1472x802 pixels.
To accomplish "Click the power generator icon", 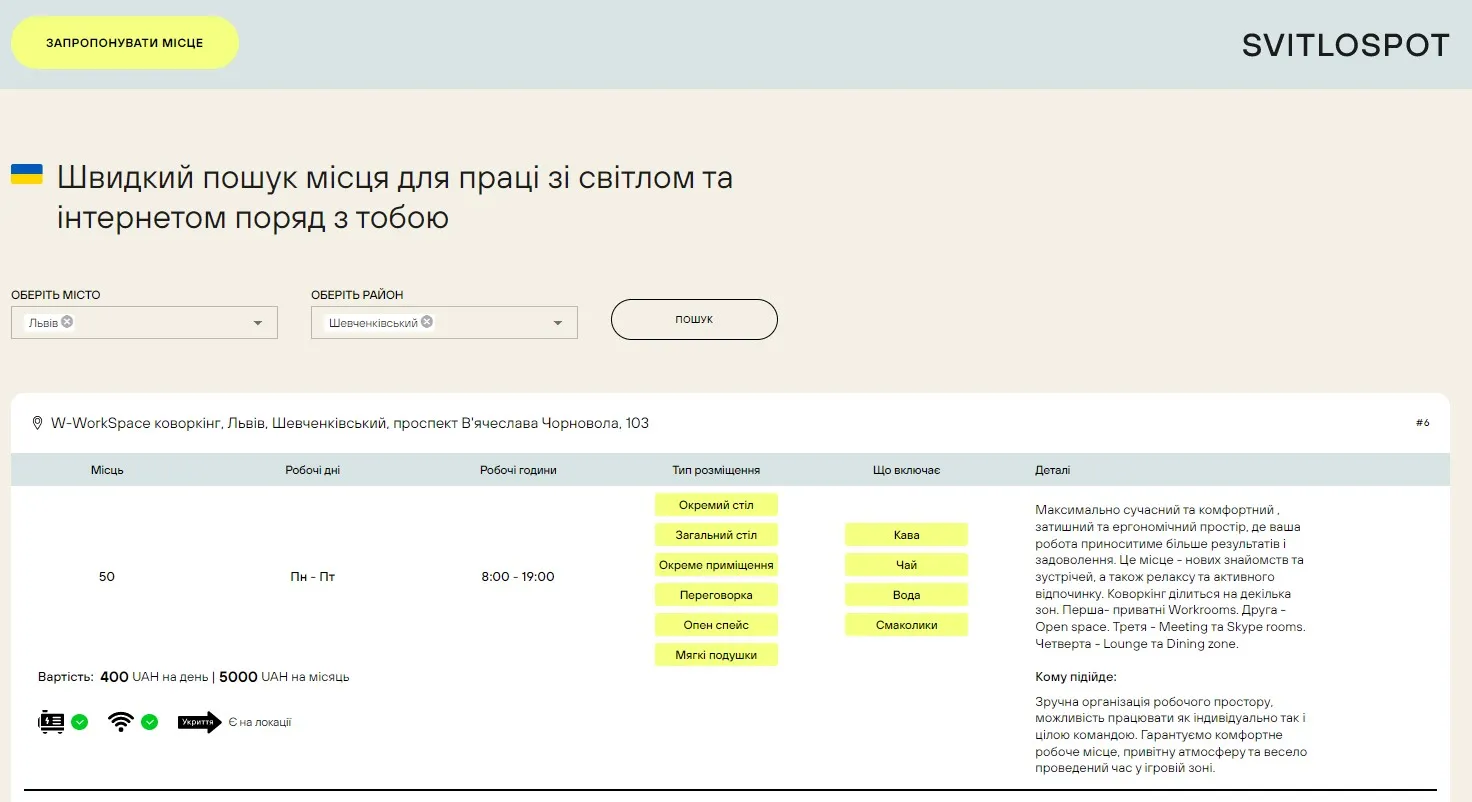I will click(x=52, y=721).
